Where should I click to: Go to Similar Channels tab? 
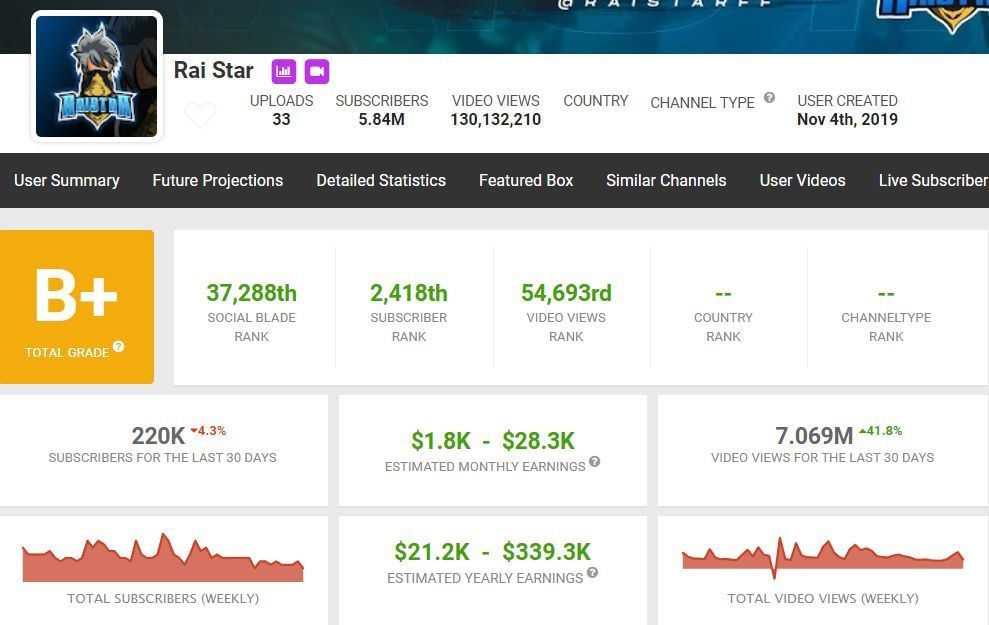(x=666, y=180)
